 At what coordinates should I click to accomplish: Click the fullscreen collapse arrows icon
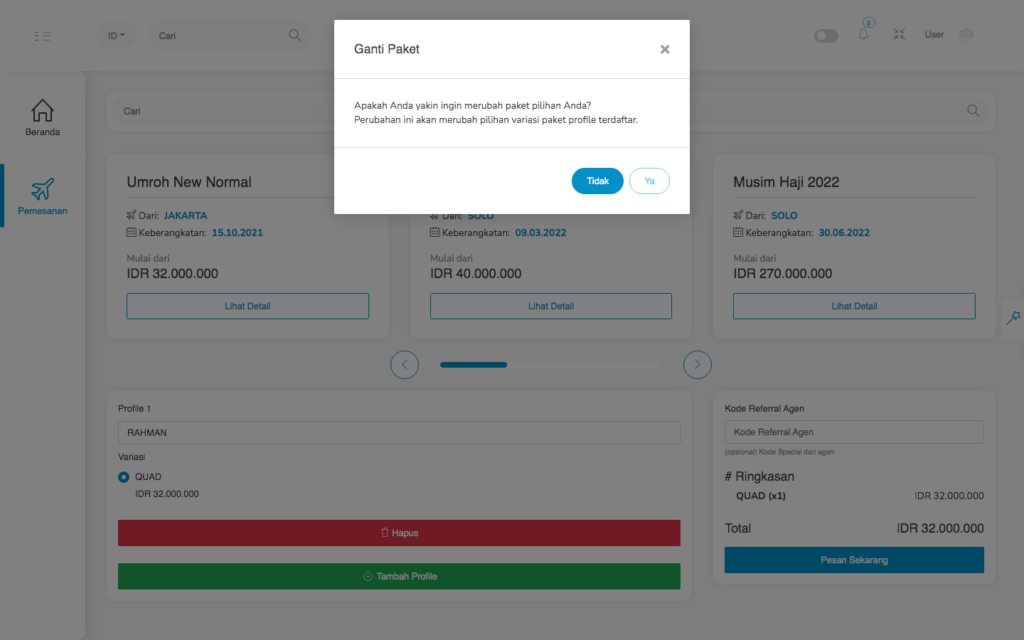[899, 35]
